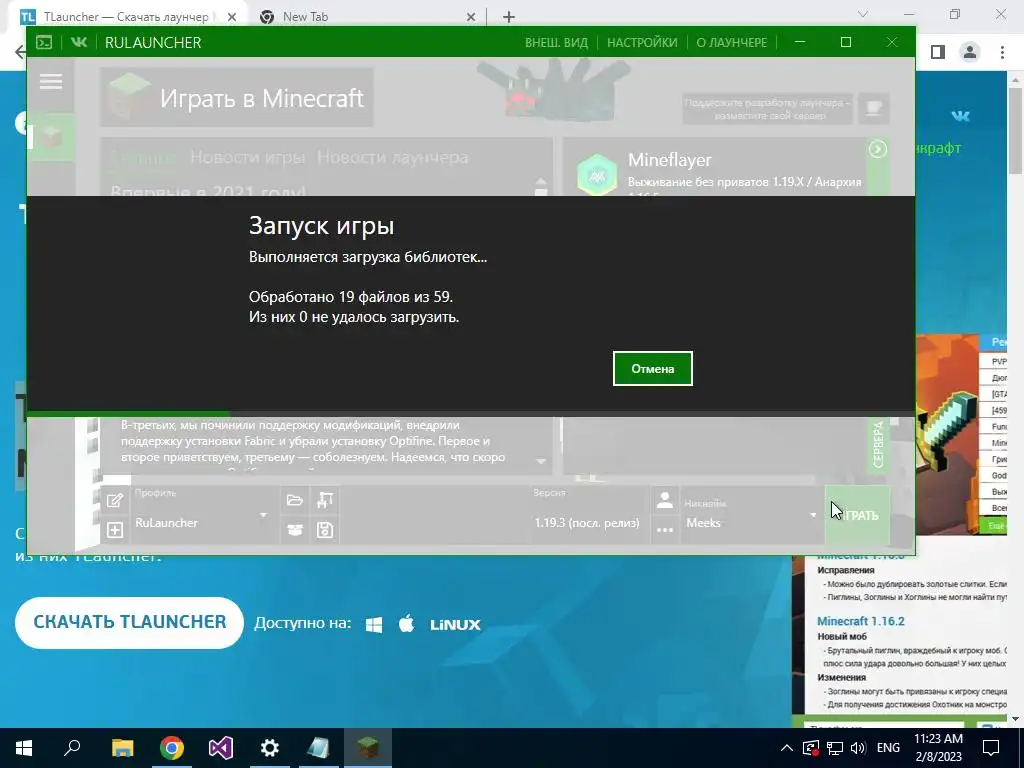Click the green download progress bar under dialog
The image size is (1024, 768).
[x=129, y=414]
